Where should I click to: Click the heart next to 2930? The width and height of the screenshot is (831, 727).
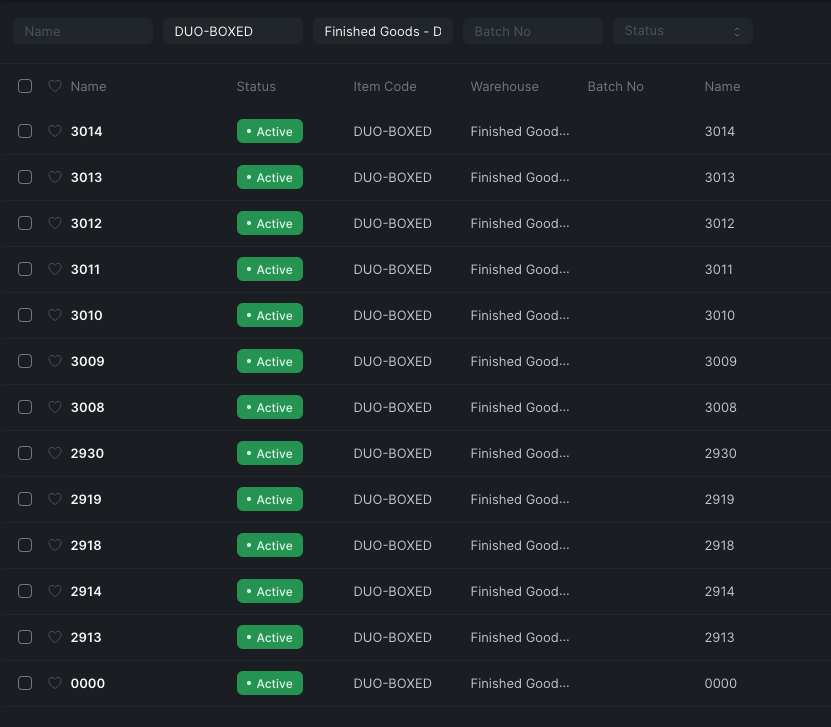click(55, 453)
